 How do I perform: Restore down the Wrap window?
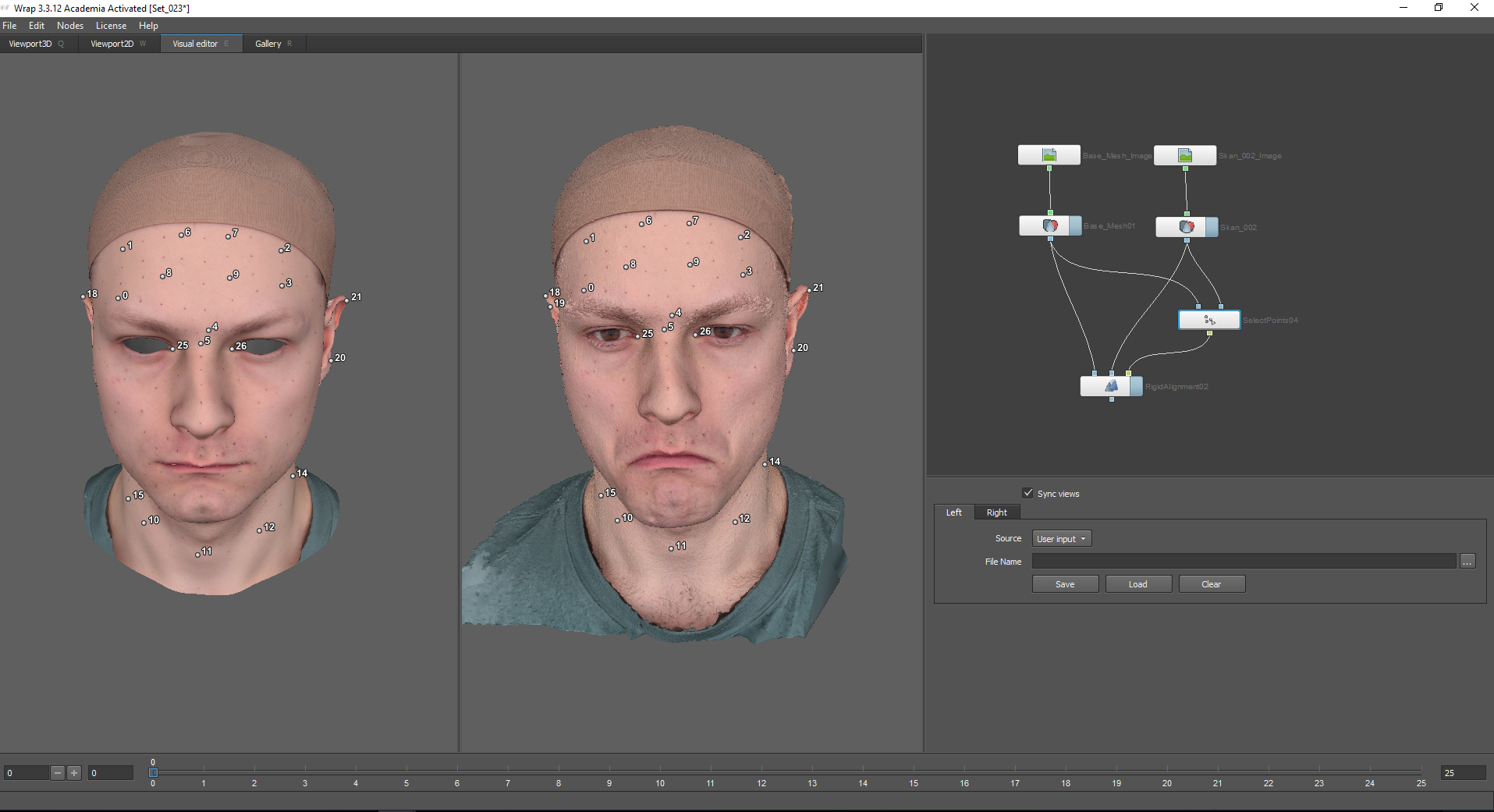click(1439, 8)
